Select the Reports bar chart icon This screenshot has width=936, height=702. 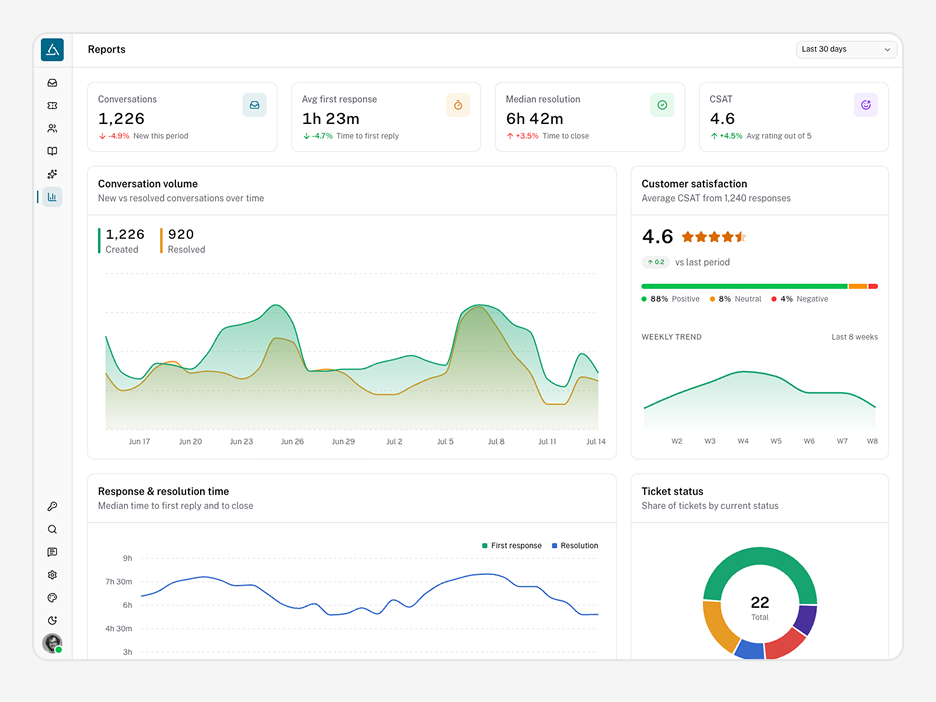53,196
